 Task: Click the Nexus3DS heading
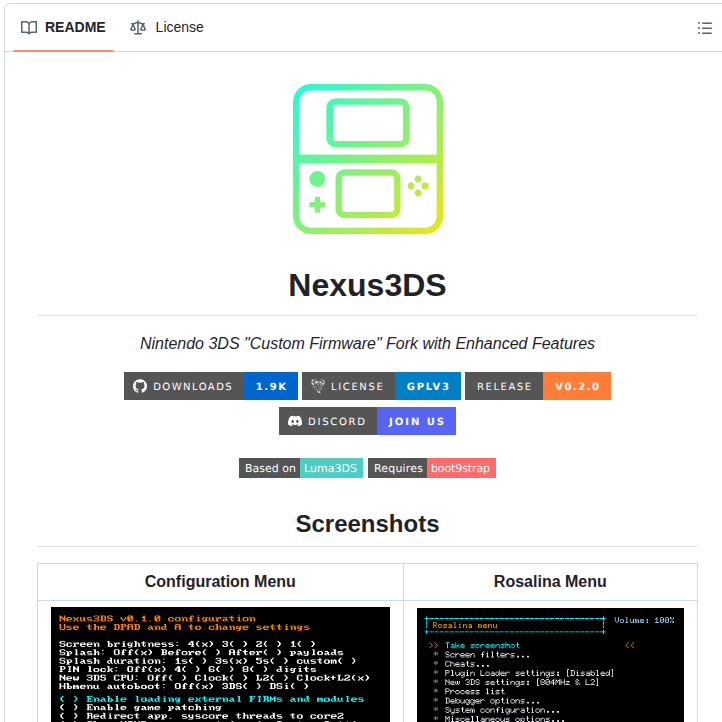pos(367,286)
